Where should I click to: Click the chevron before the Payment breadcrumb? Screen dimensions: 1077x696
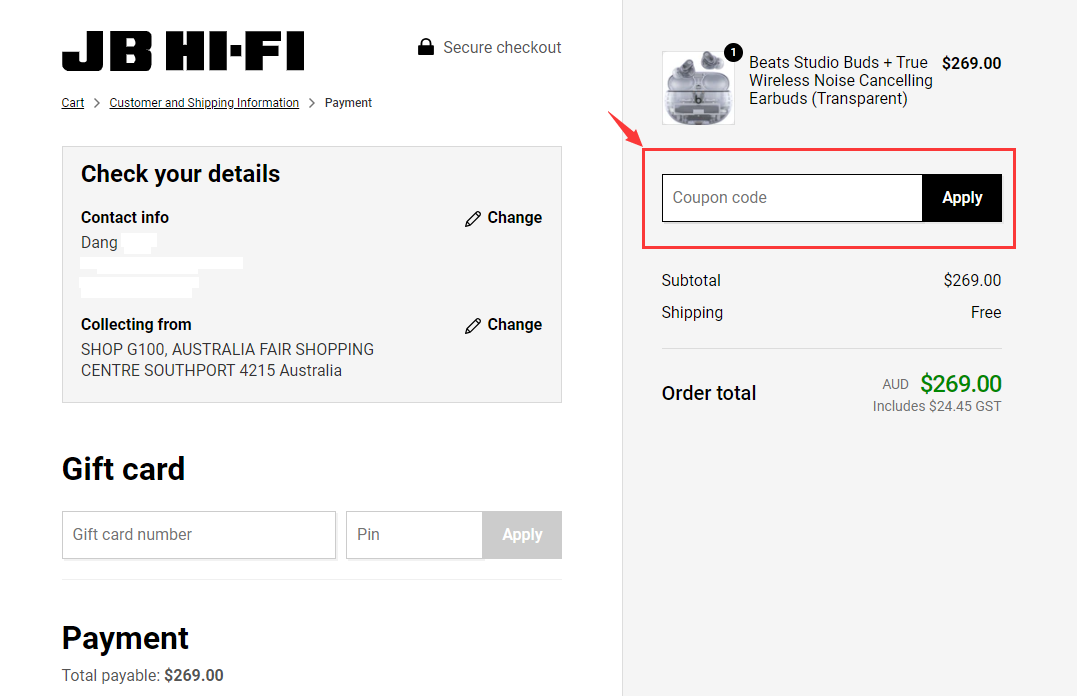coord(312,103)
